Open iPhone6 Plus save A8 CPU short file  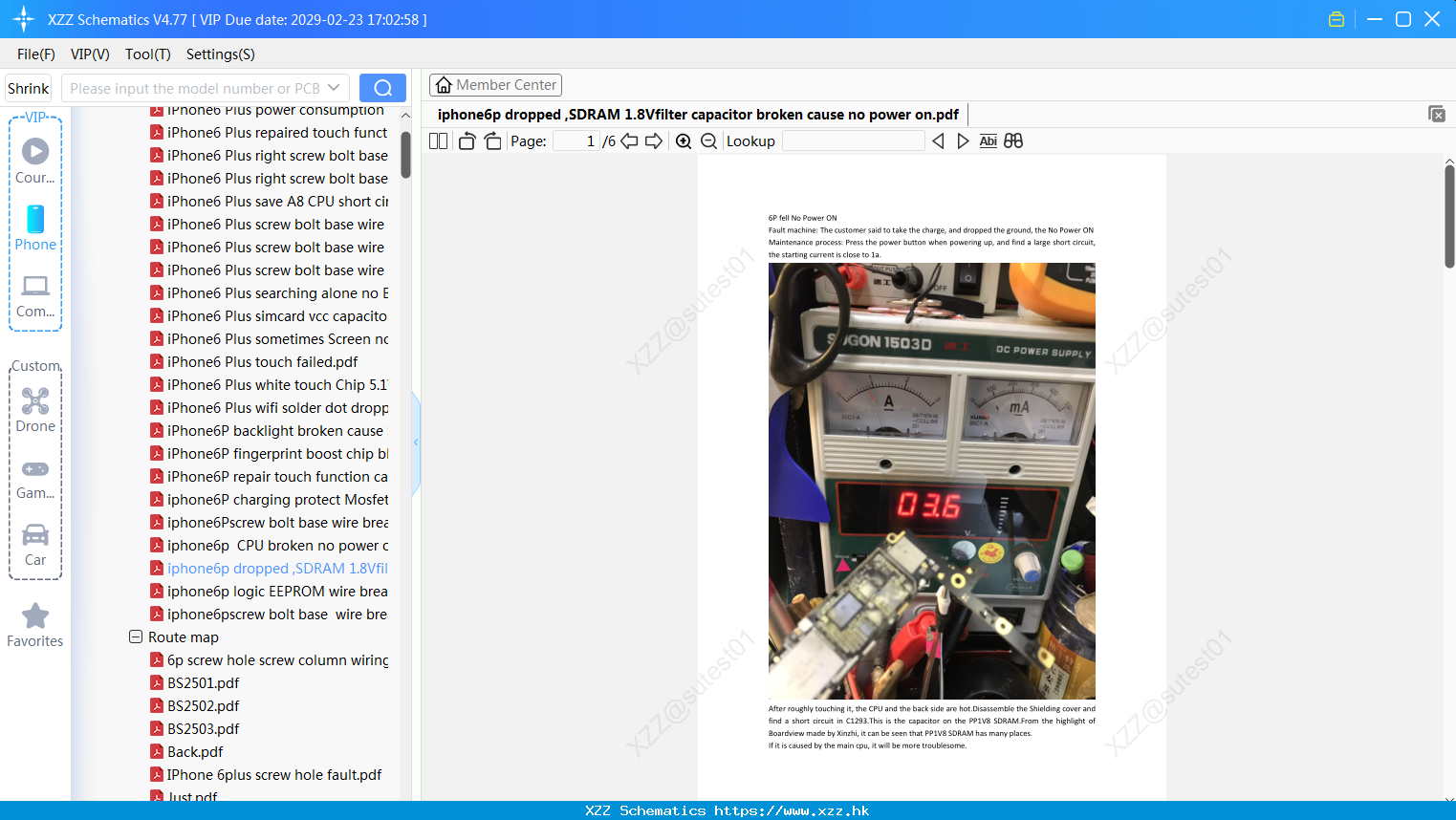(x=270, y=201)
